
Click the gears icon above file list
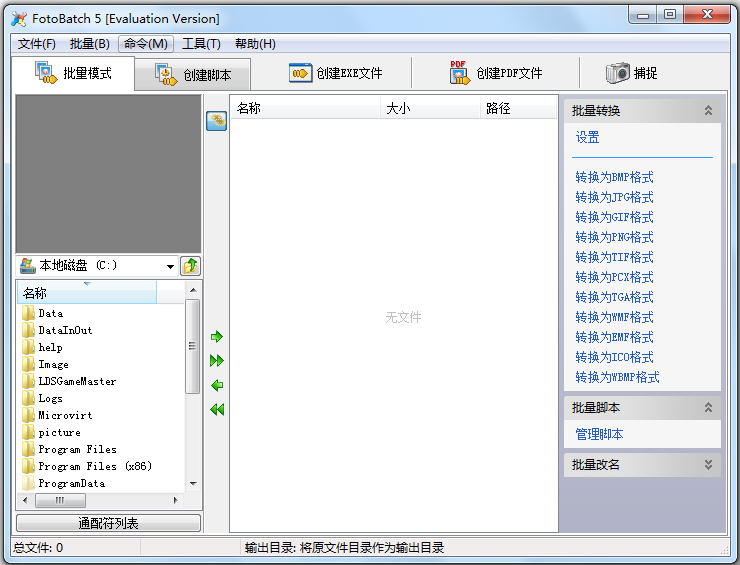click(x=217, y=121)
